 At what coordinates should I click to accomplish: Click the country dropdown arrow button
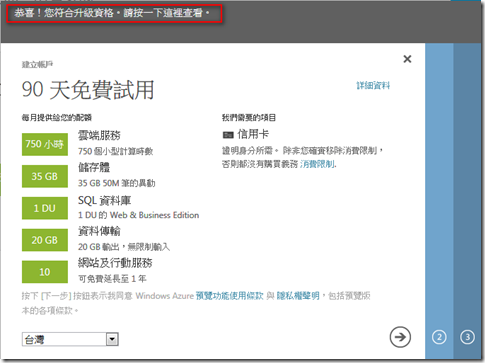pos(112,340)
